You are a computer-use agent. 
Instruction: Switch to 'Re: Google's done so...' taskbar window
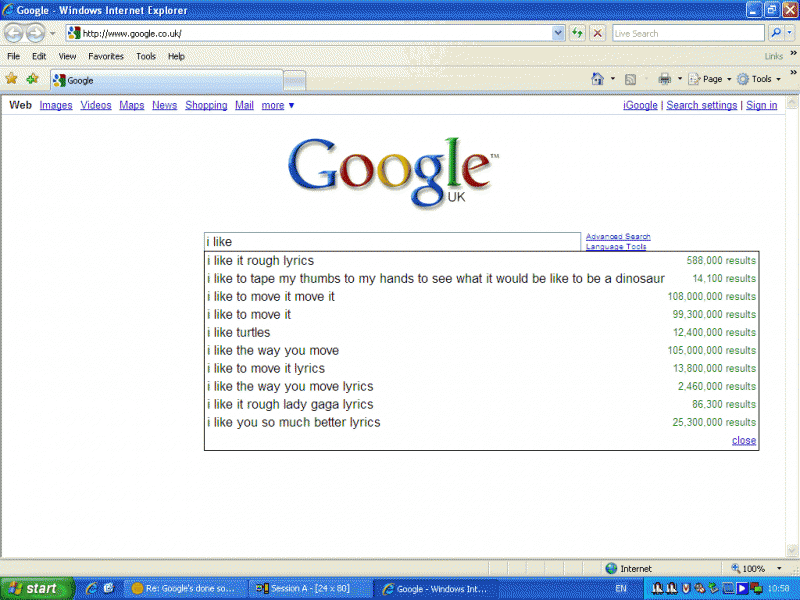(x=186, y=588)
